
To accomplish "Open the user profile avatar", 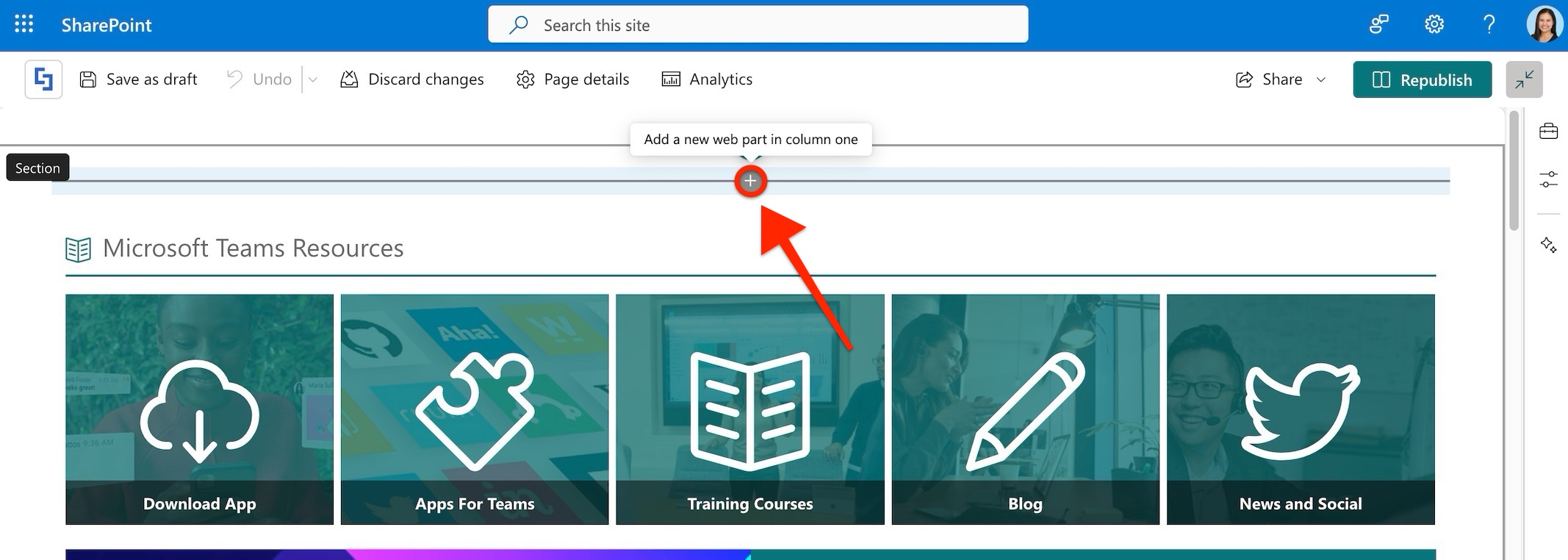I will point(1544,25).
